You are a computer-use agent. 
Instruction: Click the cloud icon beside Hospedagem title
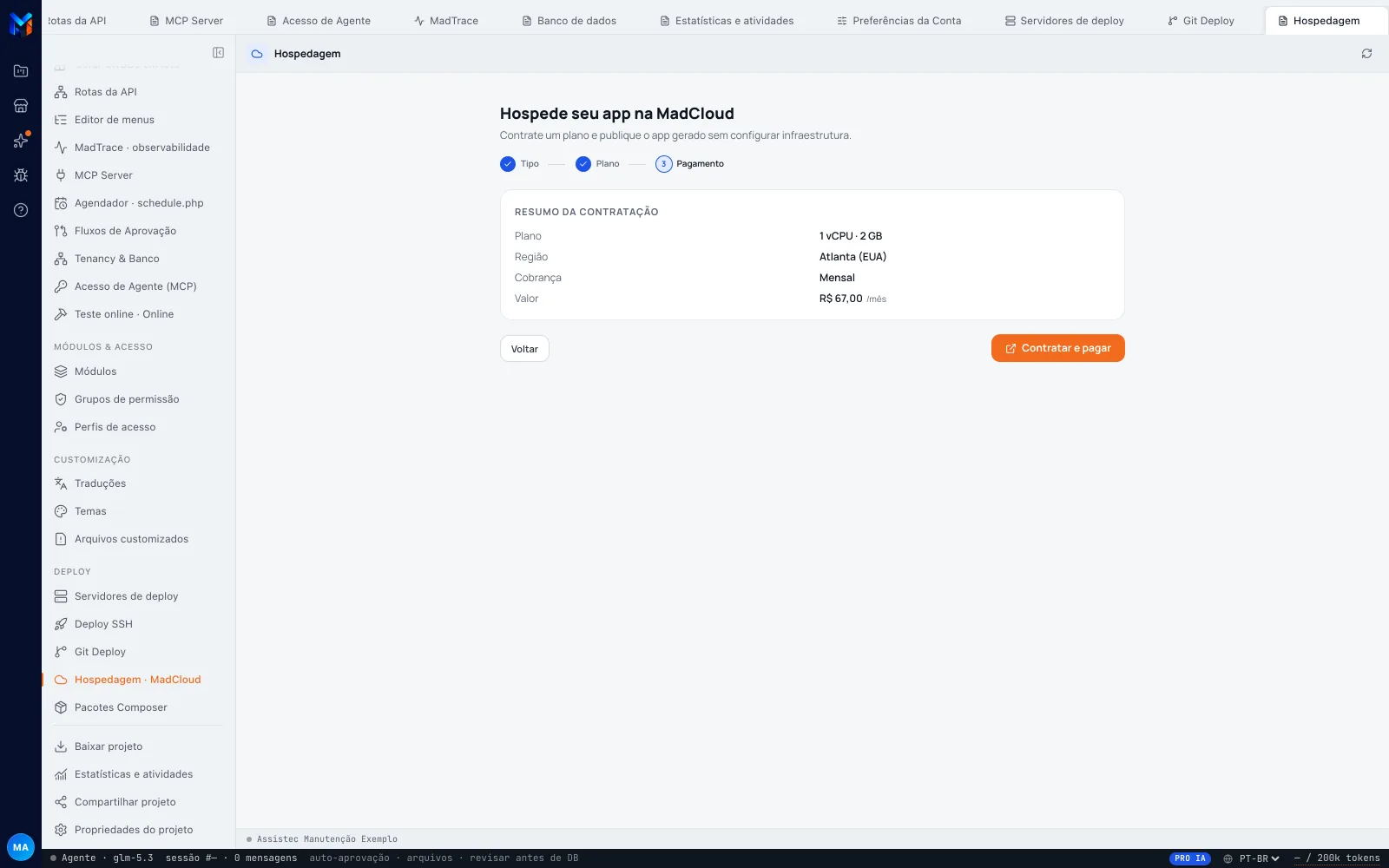click(x=257, y=54)
